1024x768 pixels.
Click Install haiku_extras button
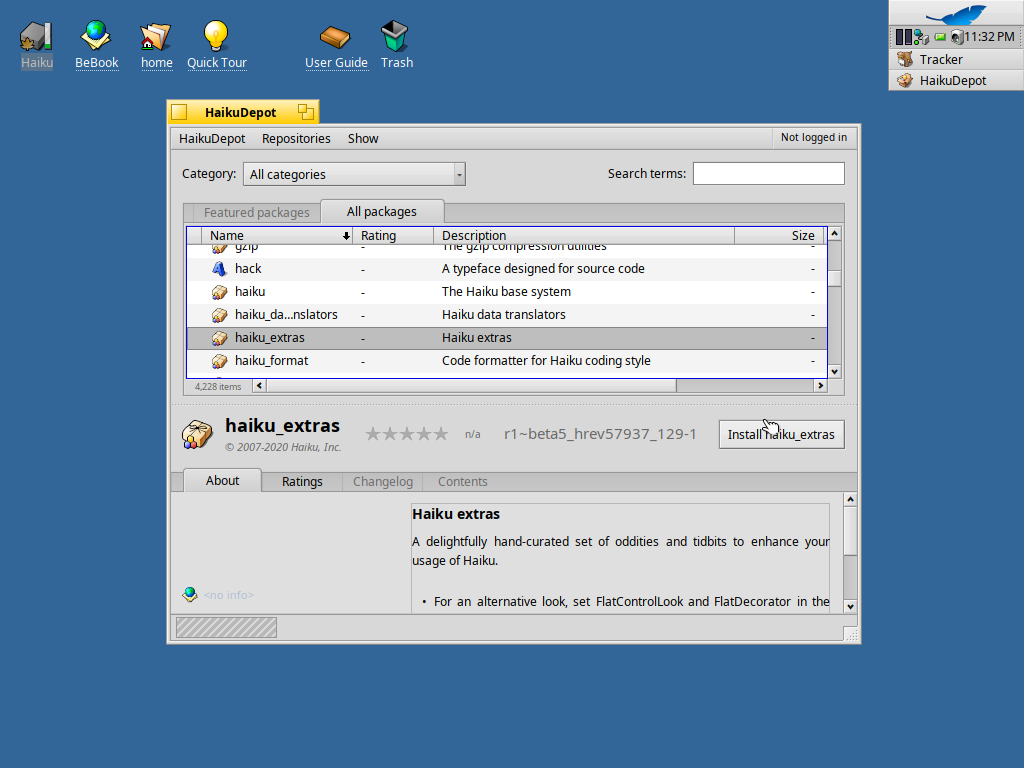pyautogui.click(x=782, y=434)
